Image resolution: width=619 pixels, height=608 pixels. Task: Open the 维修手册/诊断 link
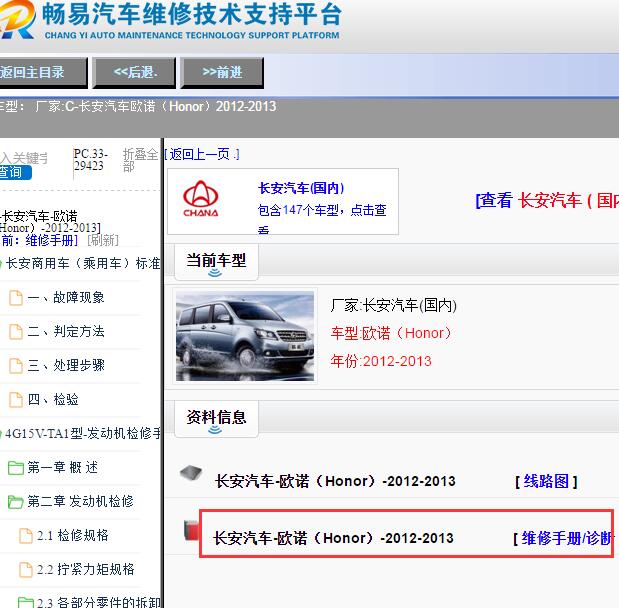[565, 538]
